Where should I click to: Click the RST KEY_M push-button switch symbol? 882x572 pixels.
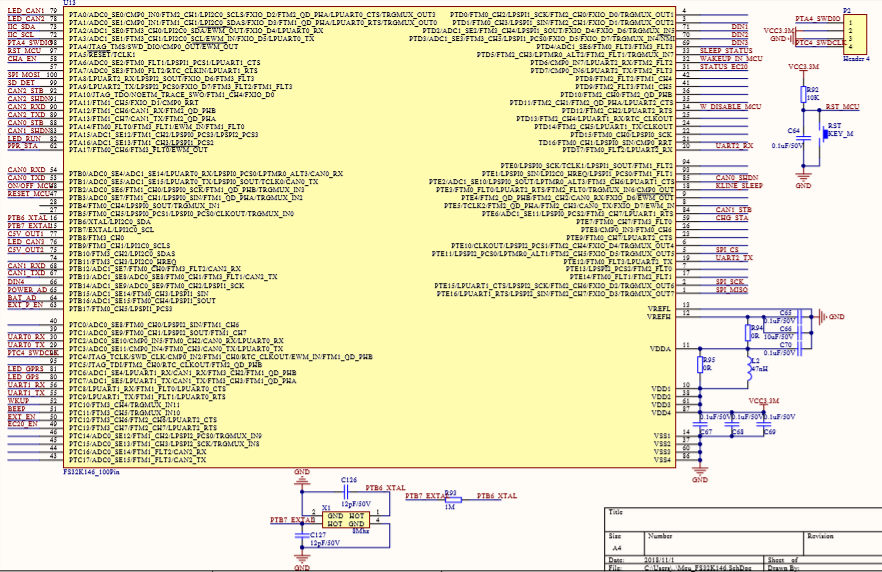tap(825, 134)
